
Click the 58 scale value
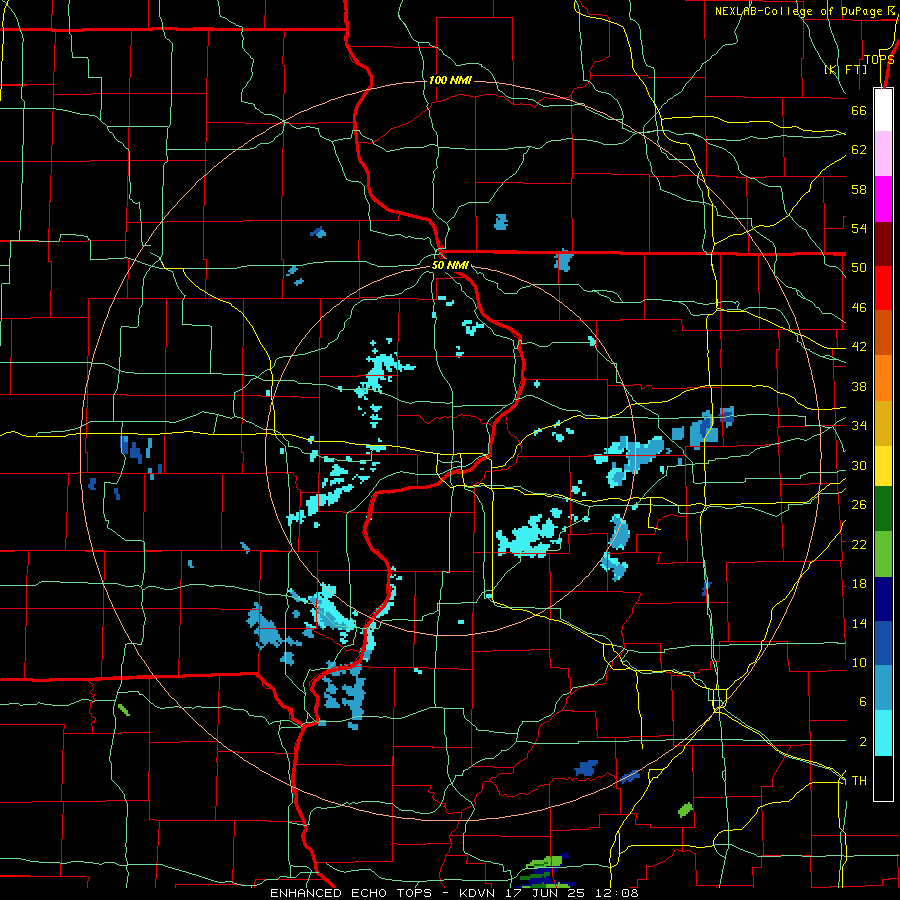point(859,189)
